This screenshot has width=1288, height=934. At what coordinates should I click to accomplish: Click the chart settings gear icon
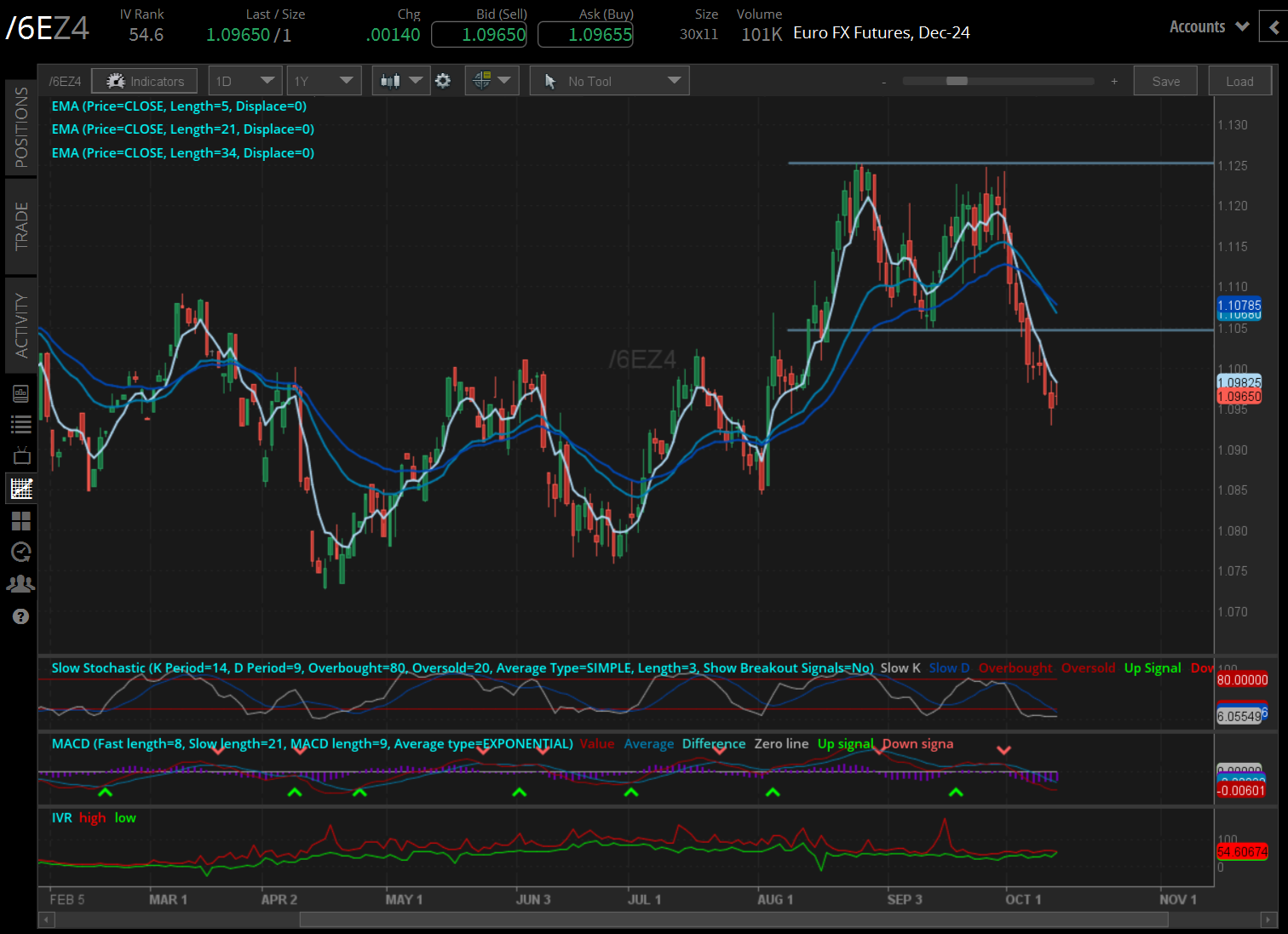(443, 80)
